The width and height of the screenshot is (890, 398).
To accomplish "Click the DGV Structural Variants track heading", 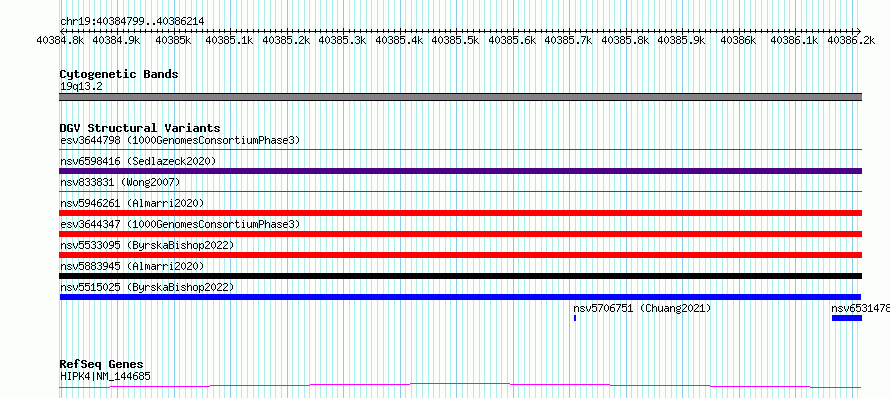I will click(x=140, y=128).
